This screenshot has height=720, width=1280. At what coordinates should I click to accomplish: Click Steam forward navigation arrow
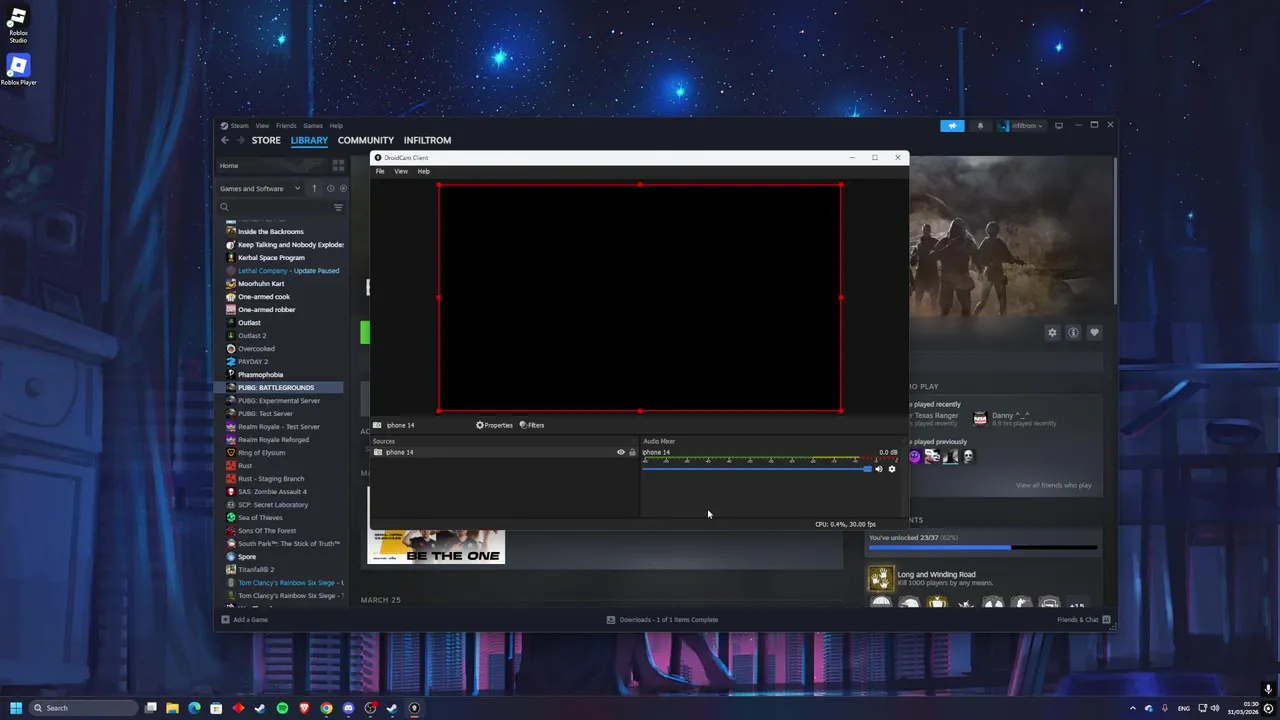pyautogui.click(x=240, y=140)
